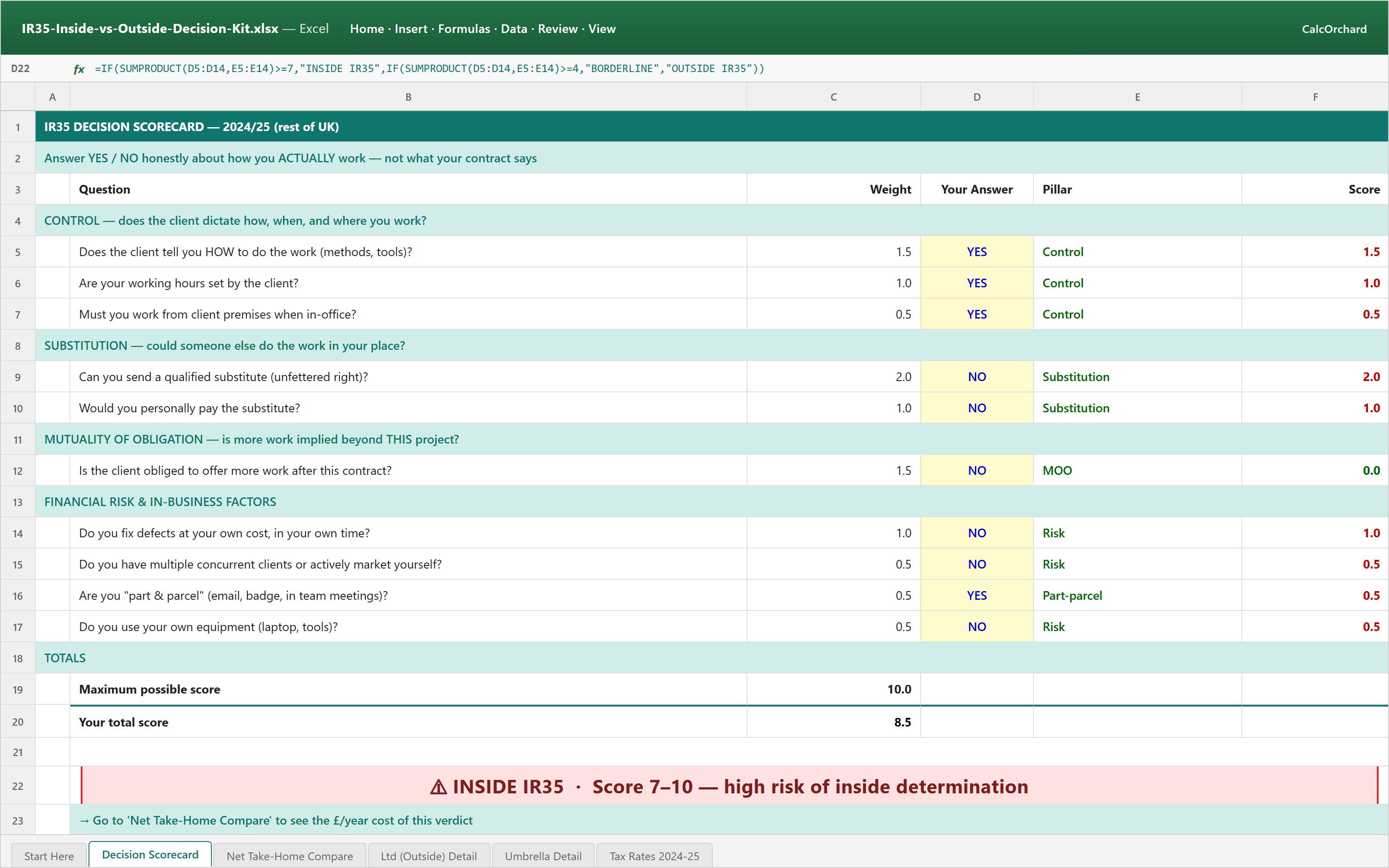
Task: Click the NO answer for client obliged question
Action: point(977,471)
